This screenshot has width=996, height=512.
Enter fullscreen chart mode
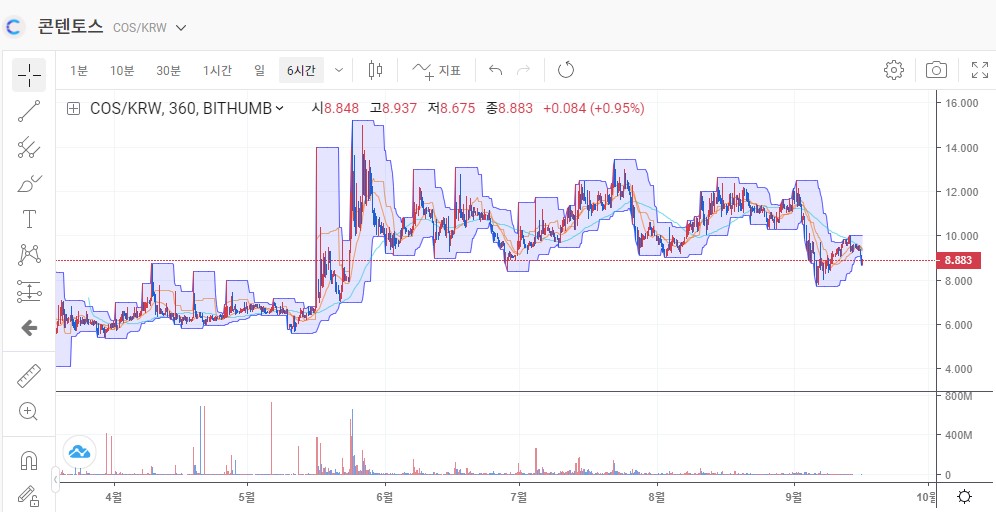980,70
